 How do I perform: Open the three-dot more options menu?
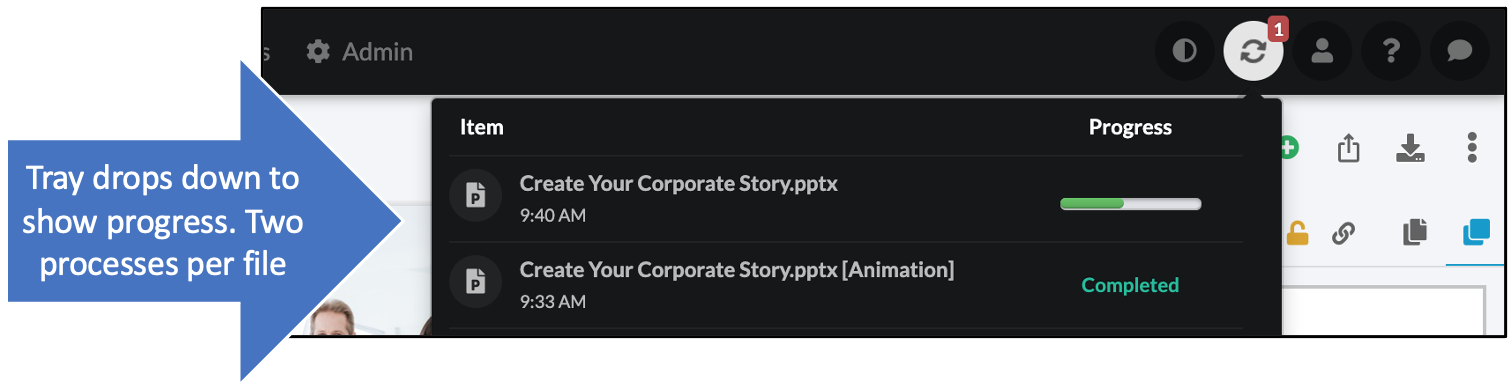(x=1472, y=148)
